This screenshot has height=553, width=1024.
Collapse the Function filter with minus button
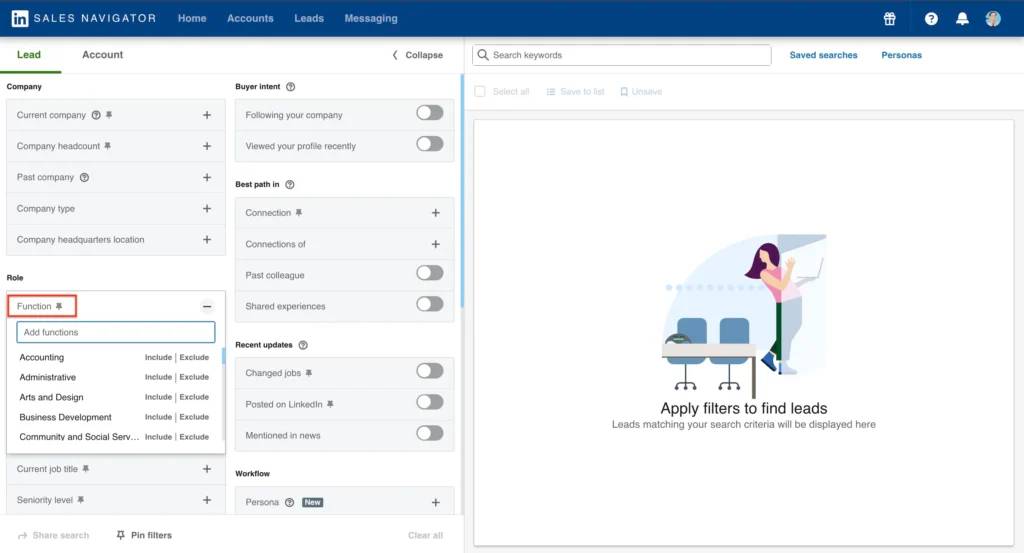[207, 306]
